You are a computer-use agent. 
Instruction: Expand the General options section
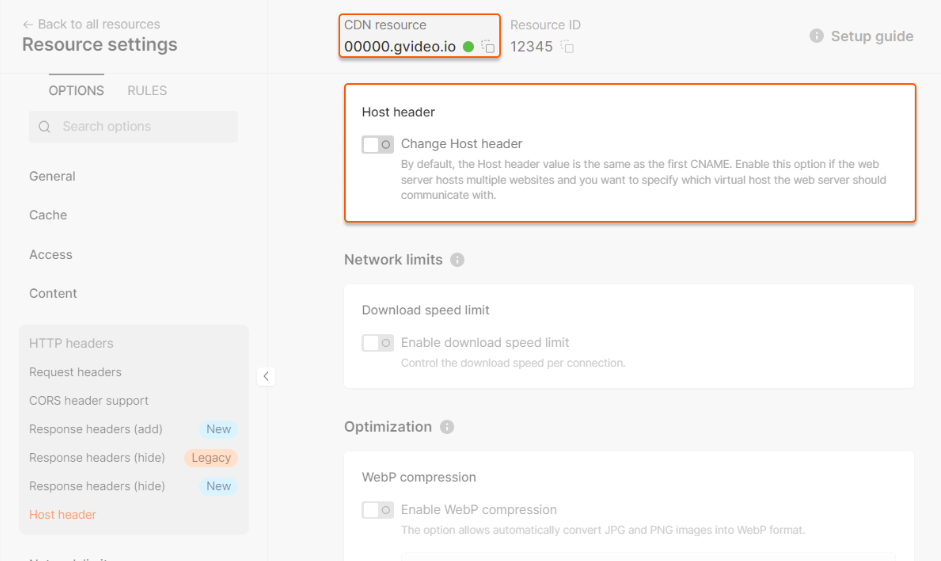coord(52,176)
